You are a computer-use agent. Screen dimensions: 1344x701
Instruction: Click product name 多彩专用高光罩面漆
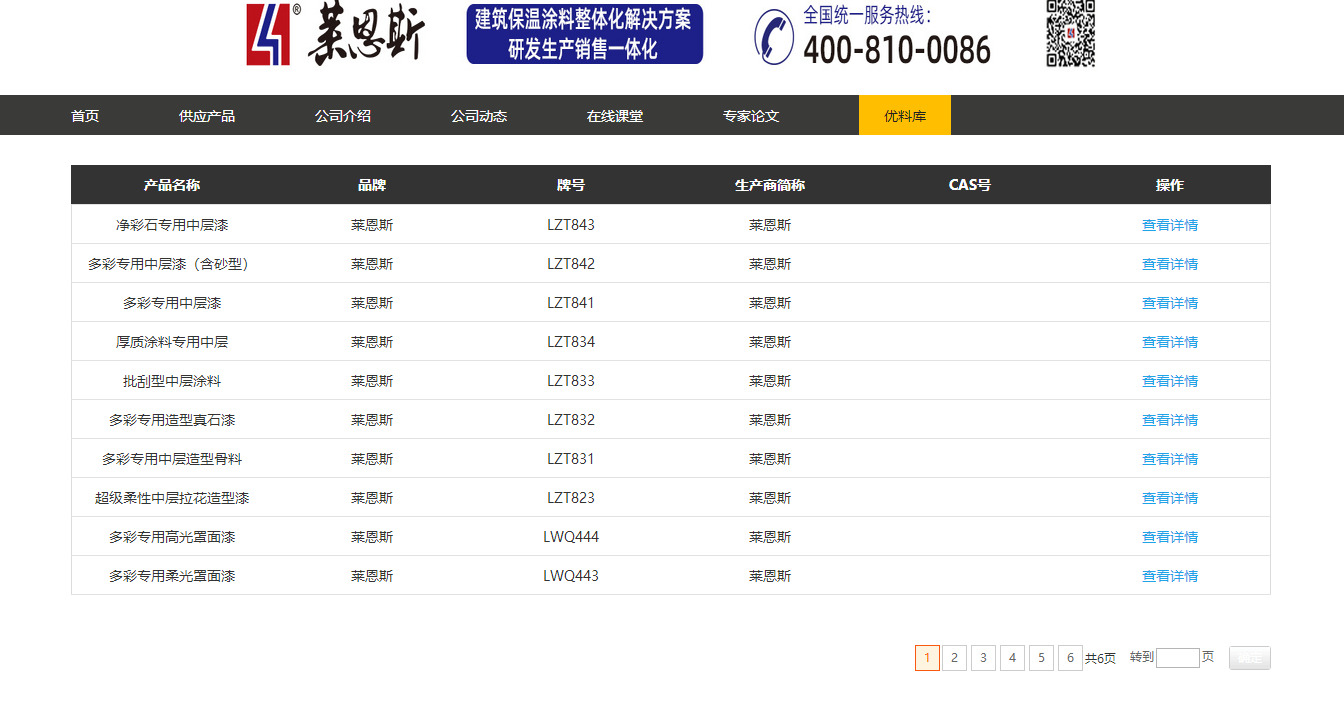click(172, 537)
